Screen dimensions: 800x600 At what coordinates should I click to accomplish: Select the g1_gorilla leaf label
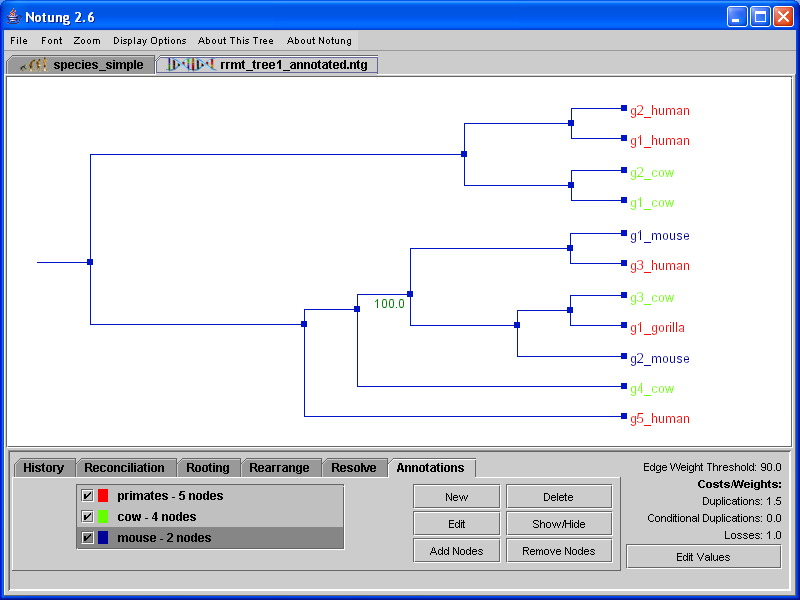point(657,327)
